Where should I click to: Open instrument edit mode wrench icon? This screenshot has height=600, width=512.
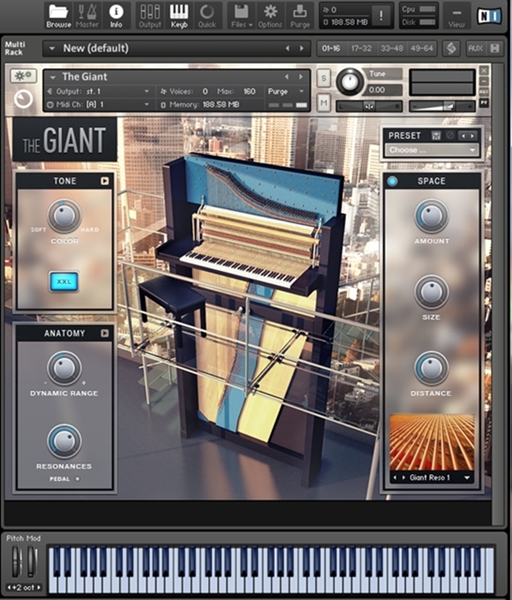23,76
